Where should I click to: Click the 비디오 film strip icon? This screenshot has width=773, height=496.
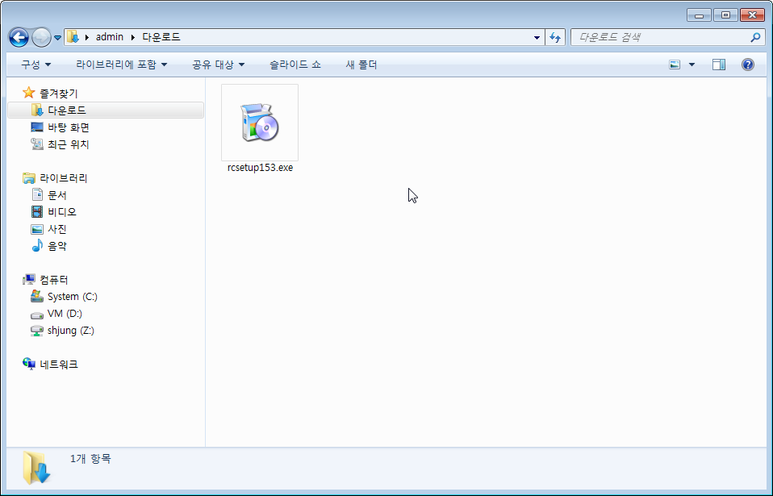tap(37, 212)
